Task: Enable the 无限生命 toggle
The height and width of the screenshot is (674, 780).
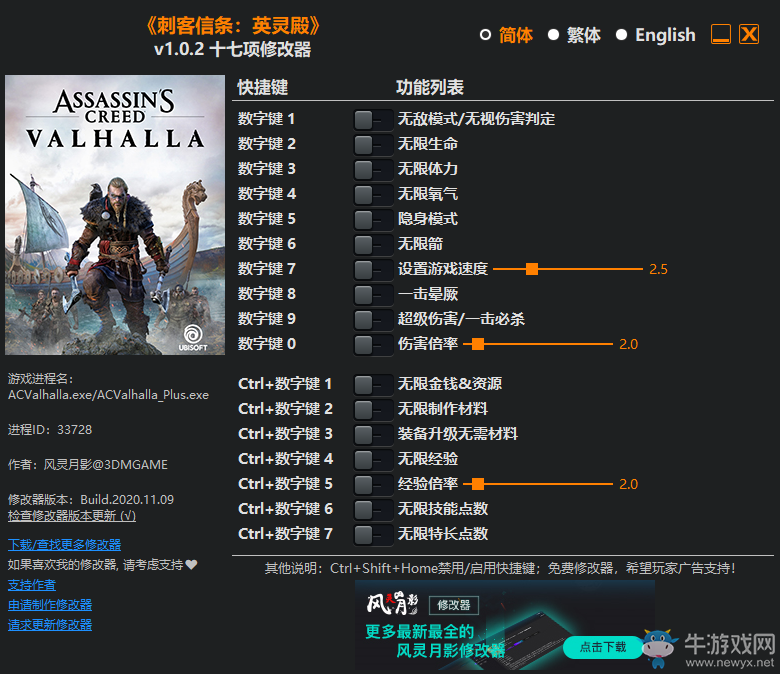Action: tap(373, 145)
